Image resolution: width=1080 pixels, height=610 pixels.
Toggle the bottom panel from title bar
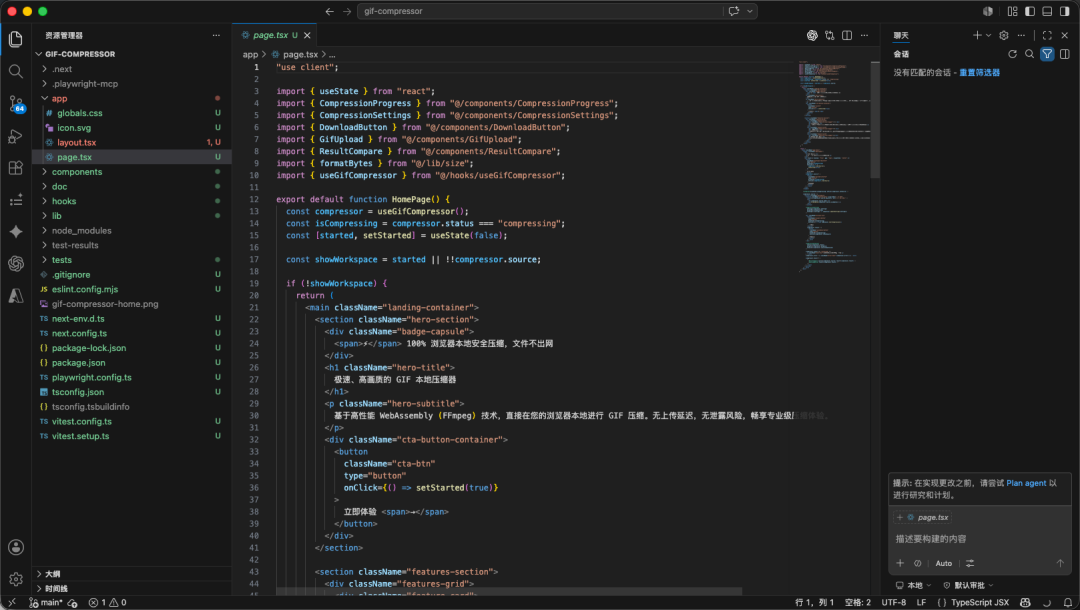coord(1047,11)
